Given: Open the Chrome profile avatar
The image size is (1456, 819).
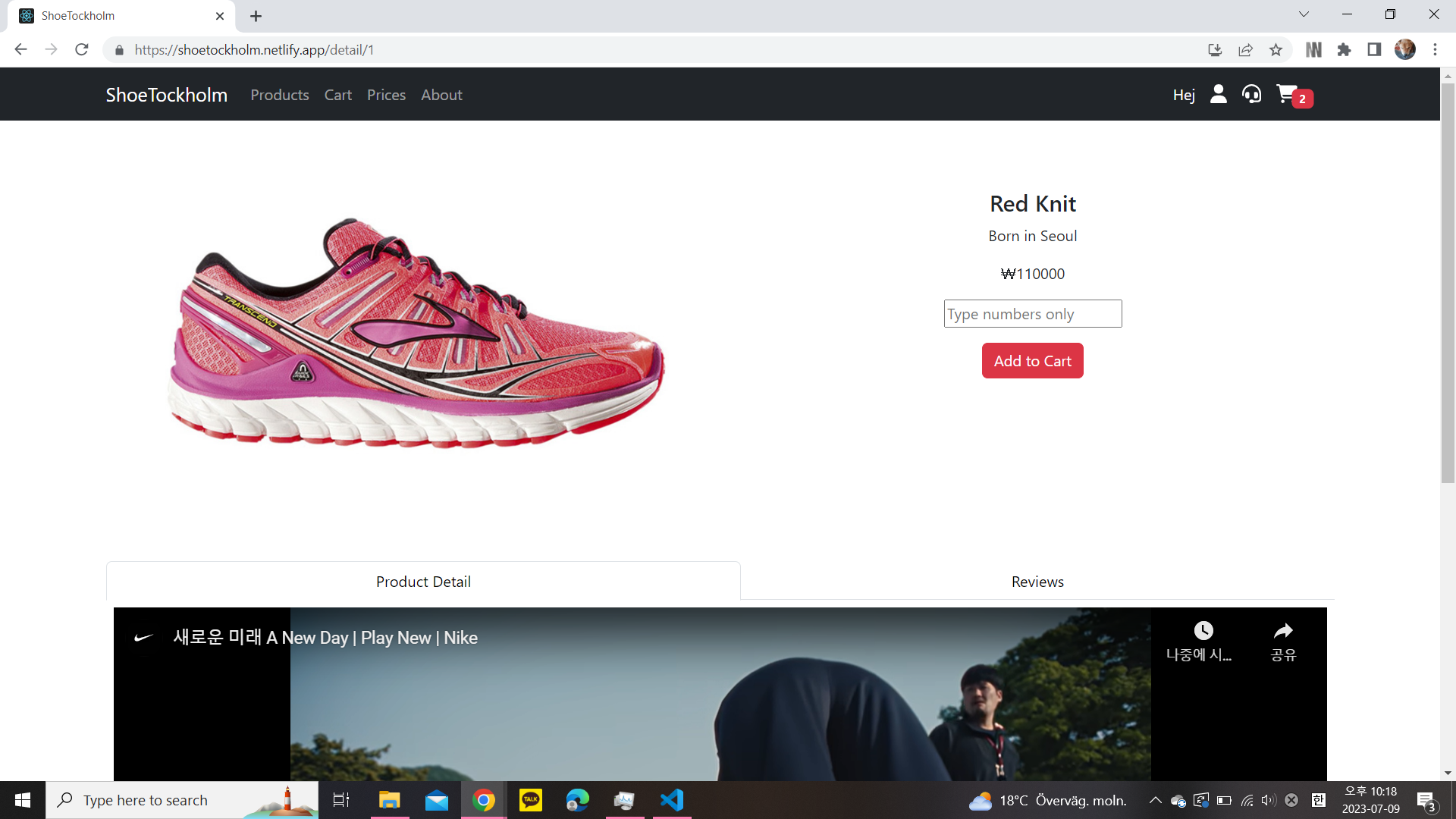Looking at the screenshot, I should tap(1405, 49).
